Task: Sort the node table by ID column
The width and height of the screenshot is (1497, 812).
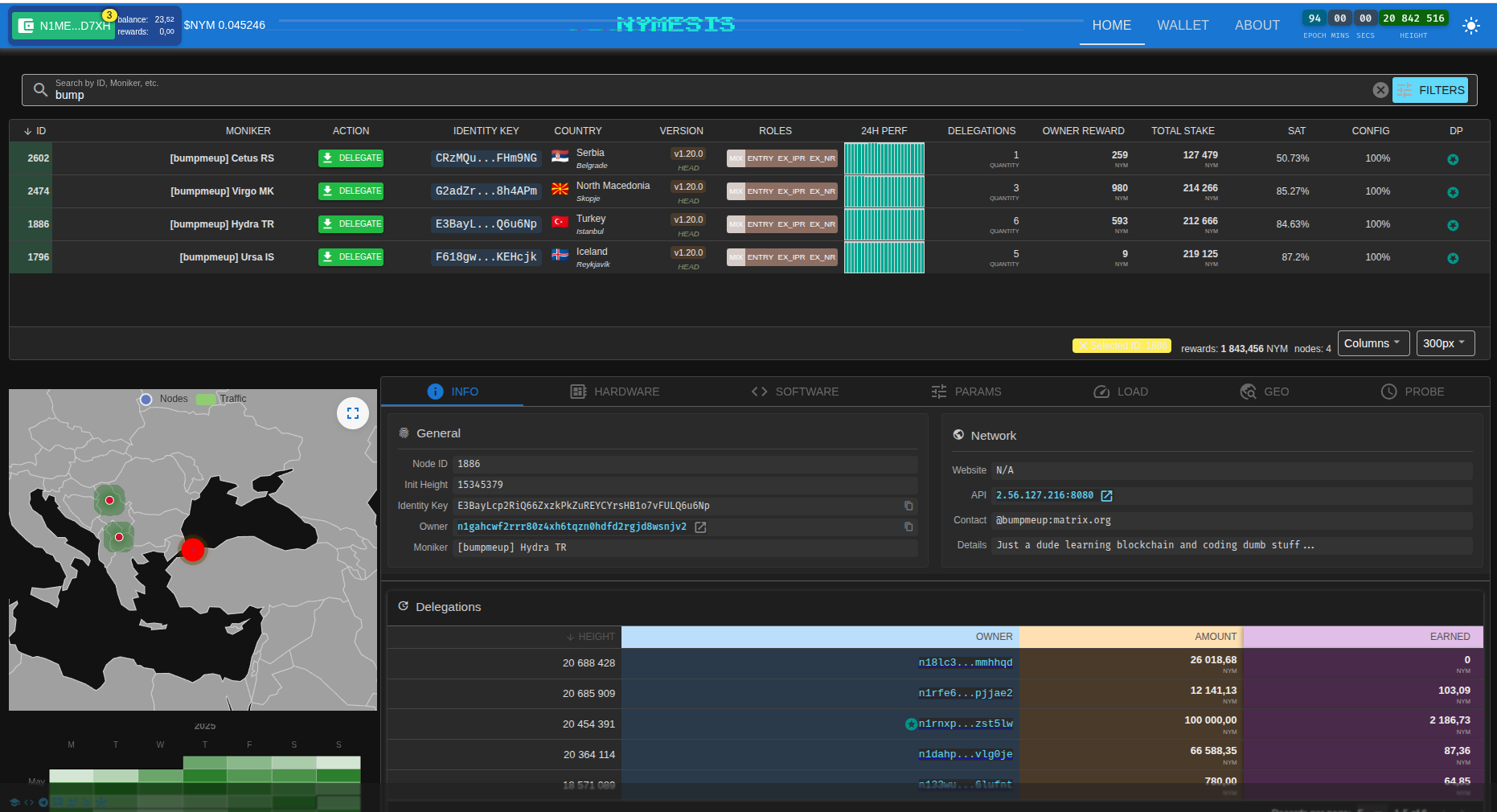Action: click(x=35, y=131)
